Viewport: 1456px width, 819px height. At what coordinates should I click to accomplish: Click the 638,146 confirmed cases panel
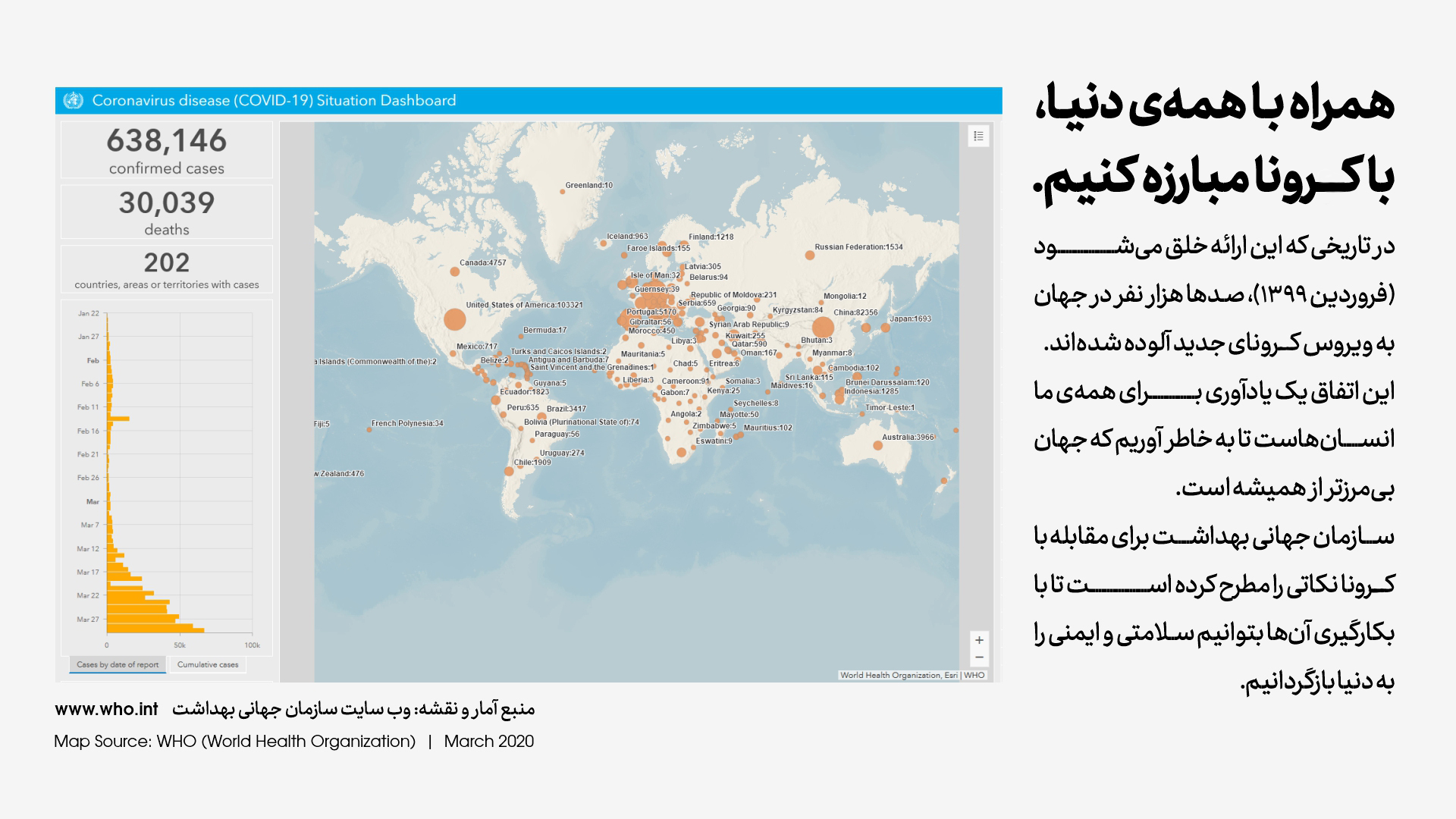[167, 150]
